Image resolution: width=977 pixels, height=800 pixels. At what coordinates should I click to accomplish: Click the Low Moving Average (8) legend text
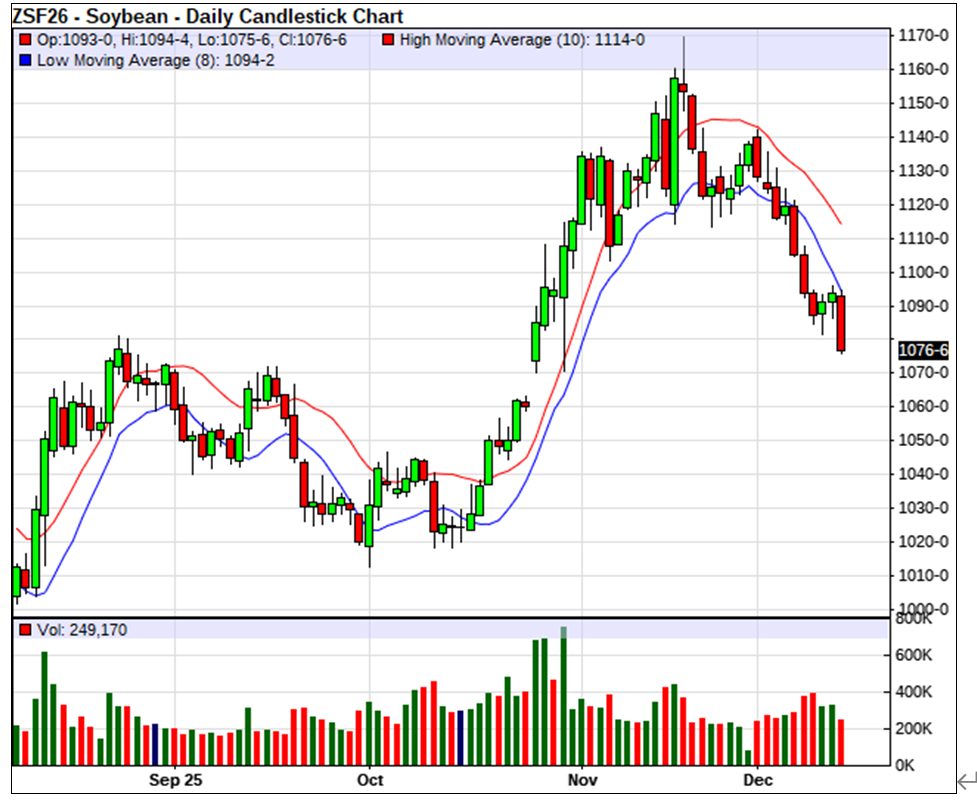[x=155, y=60]
